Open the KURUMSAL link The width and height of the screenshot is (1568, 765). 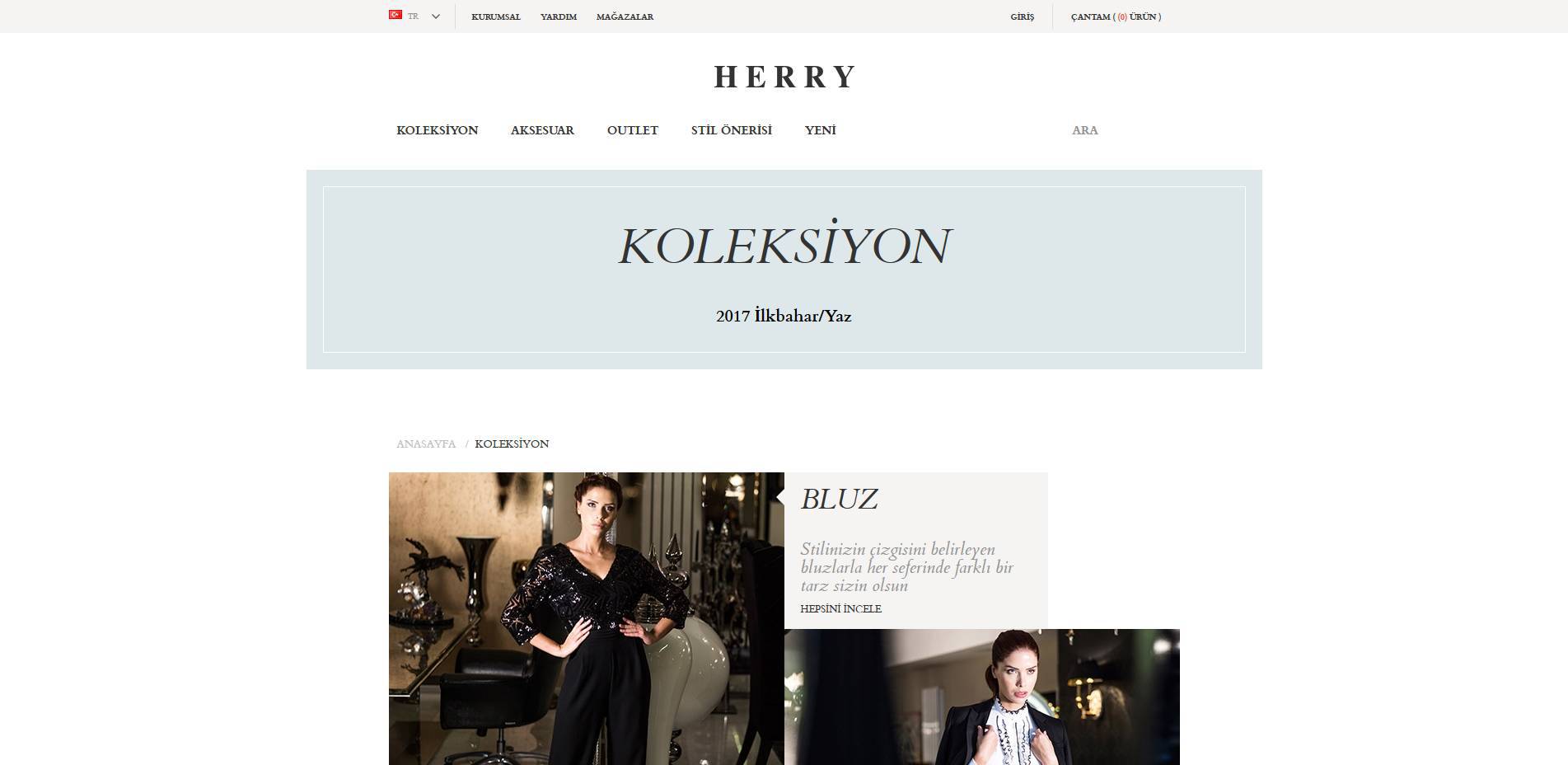click(x=496, y=16)
